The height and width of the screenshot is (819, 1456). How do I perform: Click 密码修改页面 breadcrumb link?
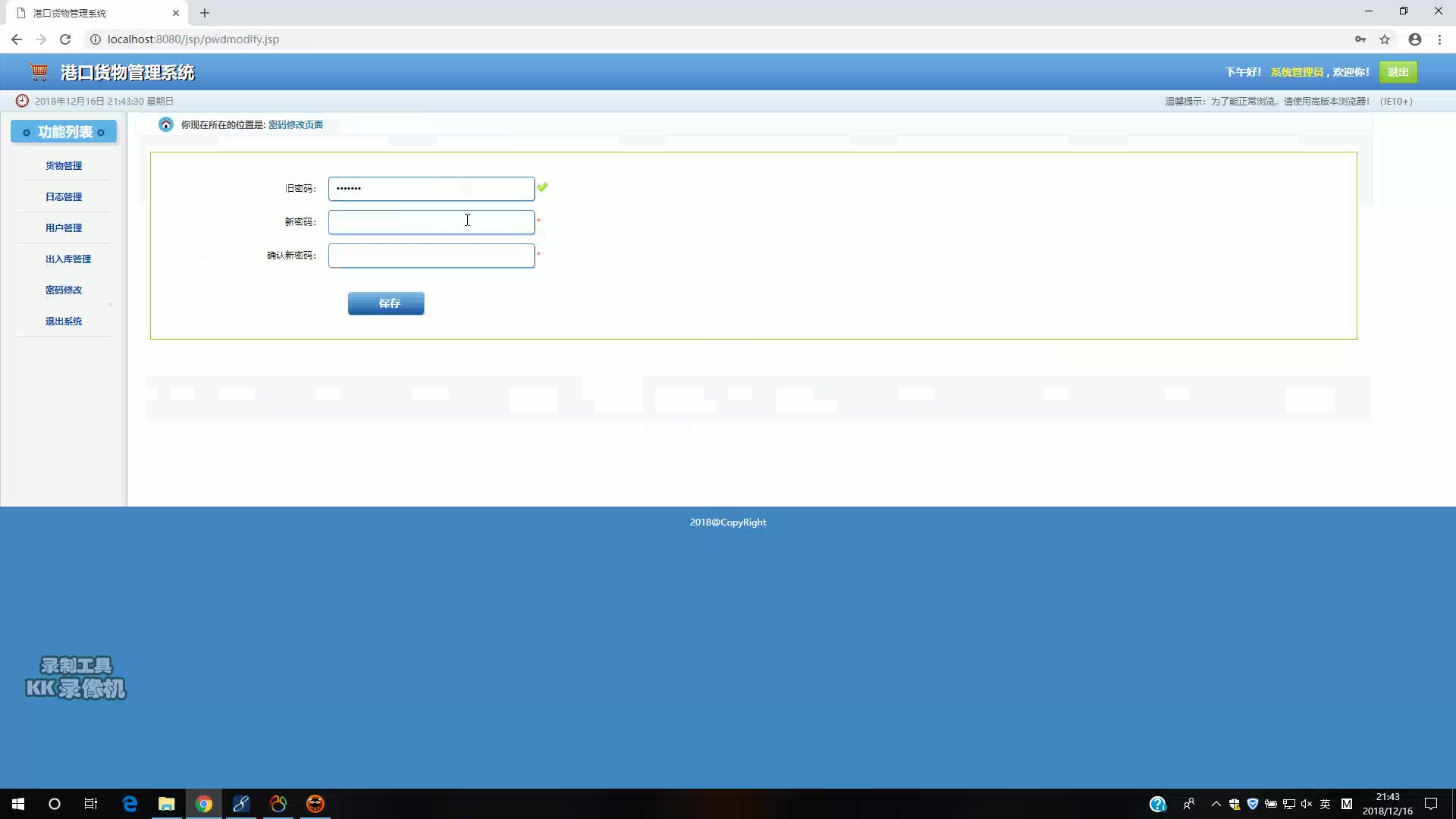pyautogui.click(x=296, y=125)
